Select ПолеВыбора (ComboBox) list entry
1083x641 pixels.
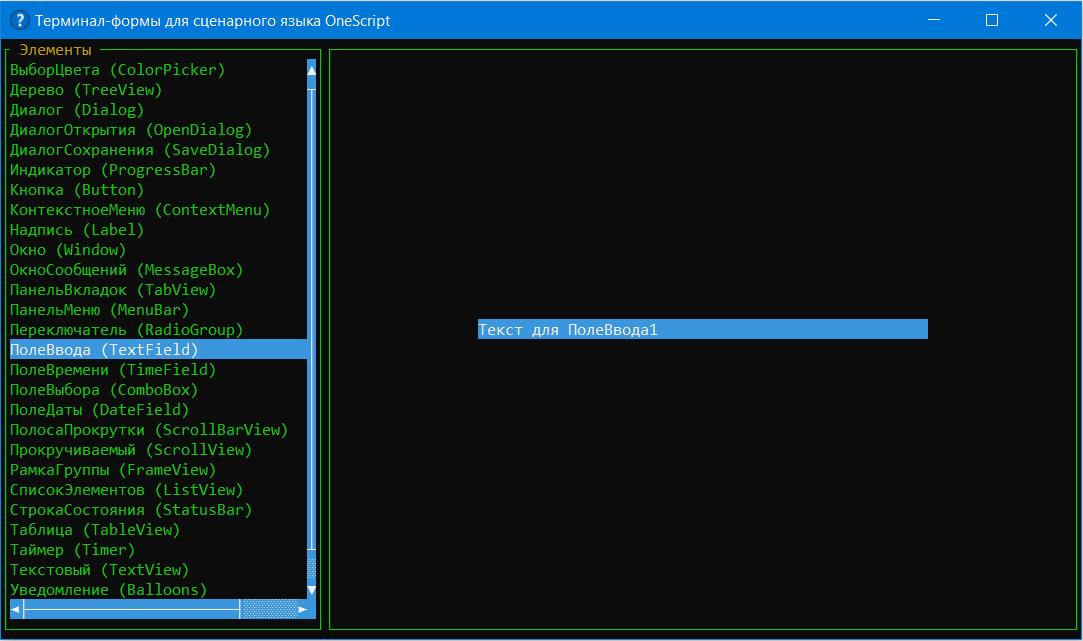(104, 390)
